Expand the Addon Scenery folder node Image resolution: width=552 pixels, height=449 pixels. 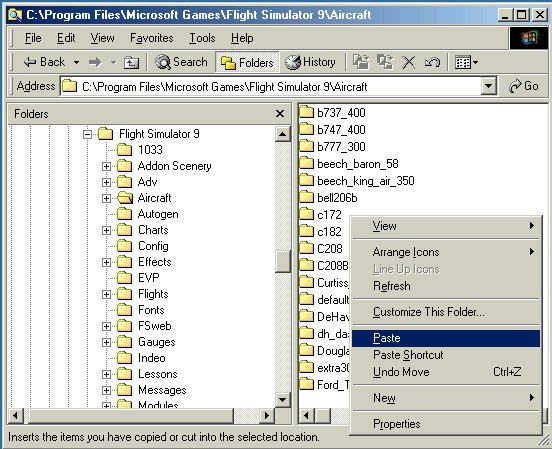pos(106,166)
